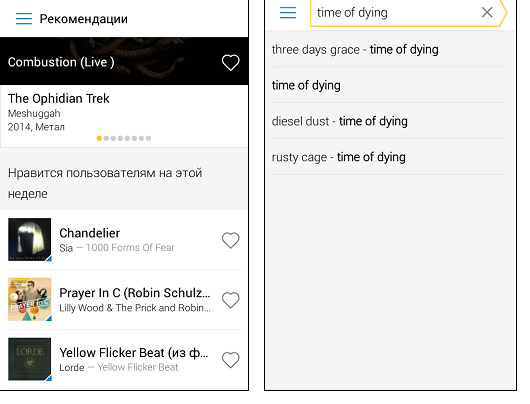Screen dimensions: 530x404
Task: Open hamburger menu beside Рекомендации
Action: tap(24, 19)
